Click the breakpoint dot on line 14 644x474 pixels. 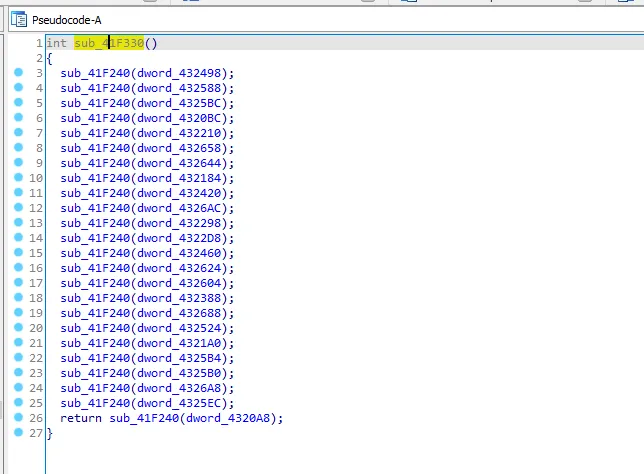[x=18, y=238]
